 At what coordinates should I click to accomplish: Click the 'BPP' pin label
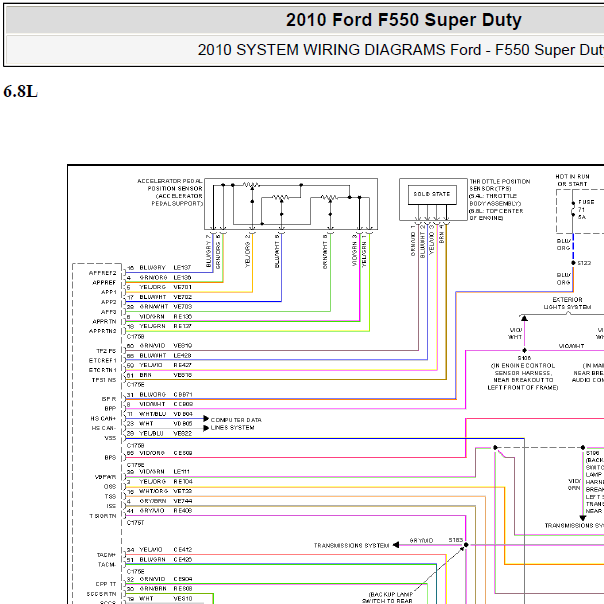click(x=110, y=408)
